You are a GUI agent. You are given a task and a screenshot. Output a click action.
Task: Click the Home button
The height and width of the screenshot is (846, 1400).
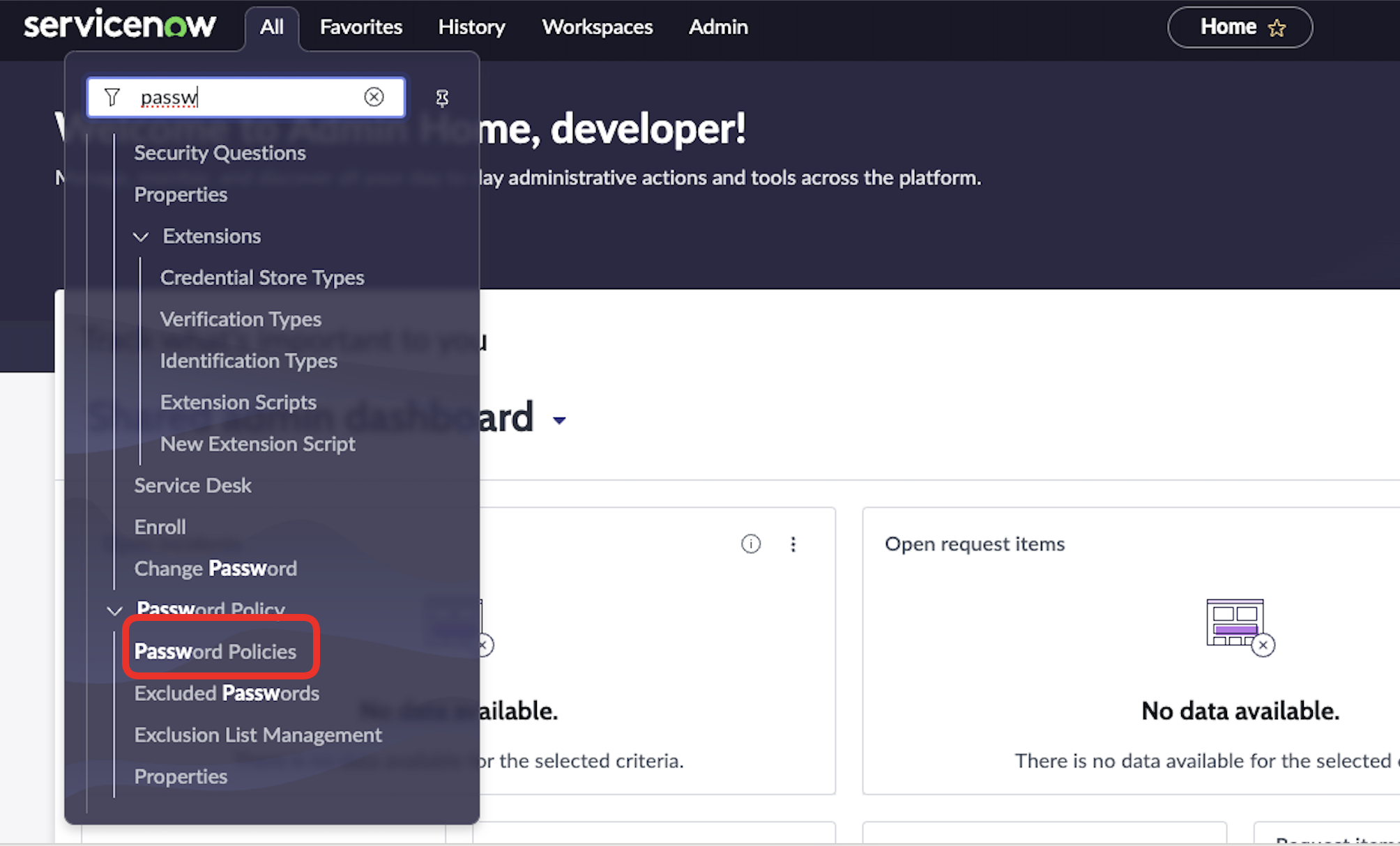pos(1227,27)
